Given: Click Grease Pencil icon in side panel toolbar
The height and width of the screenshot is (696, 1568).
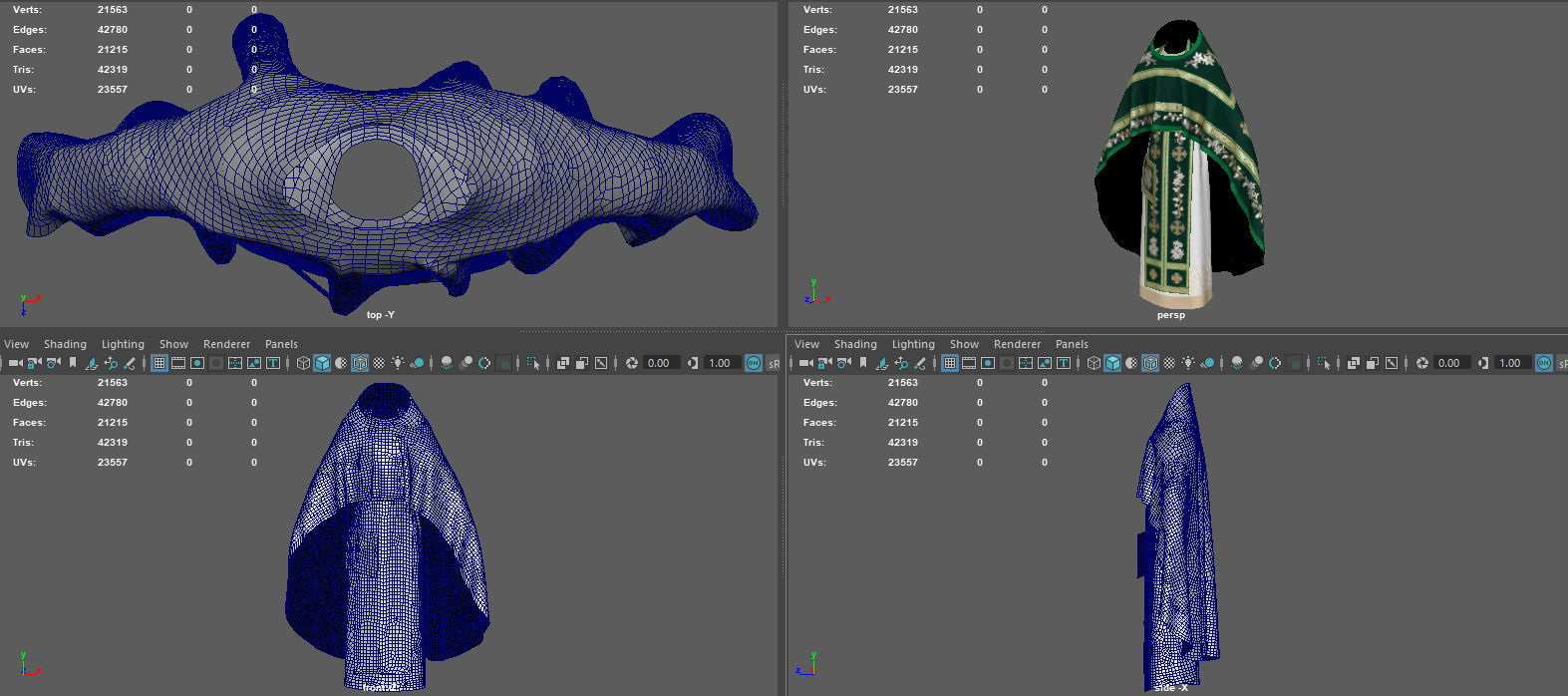Looking at the screenshot, I should [919, 363].
